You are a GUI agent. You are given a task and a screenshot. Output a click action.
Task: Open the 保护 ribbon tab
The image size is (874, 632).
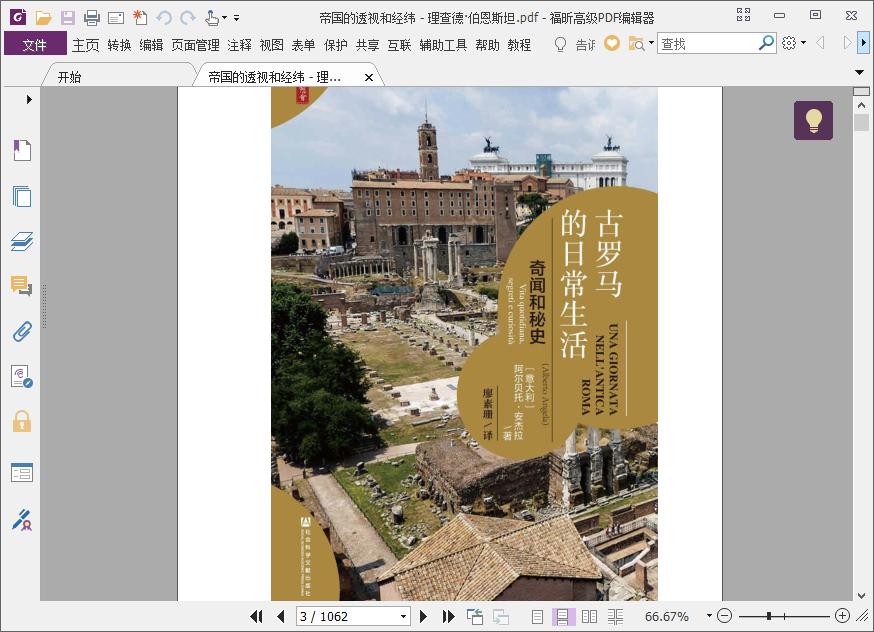point(336,45)
